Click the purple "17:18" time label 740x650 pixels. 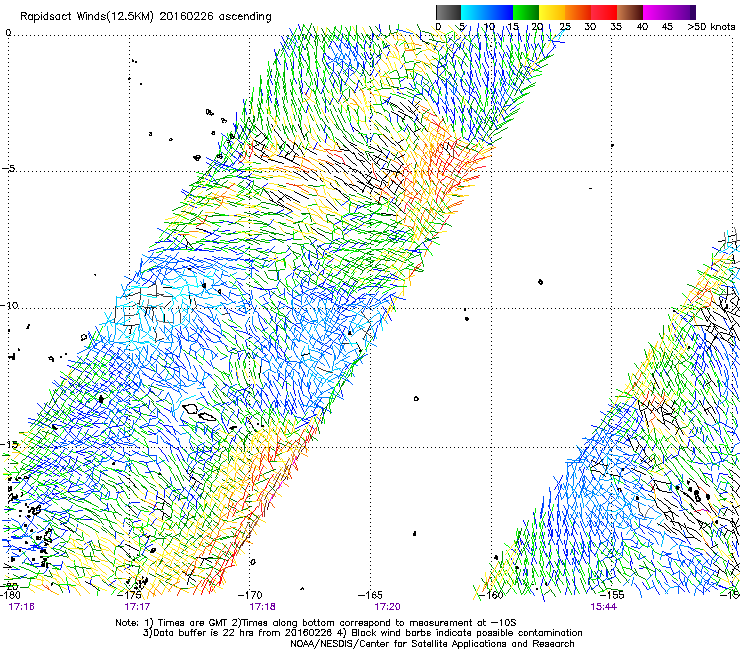pos(262,607)
